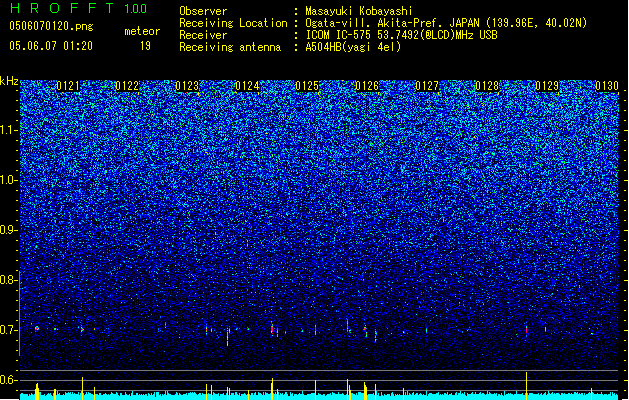Click the Receiving Location label
The height and width of the screenshot is (400, 629).
click(233, 23)
